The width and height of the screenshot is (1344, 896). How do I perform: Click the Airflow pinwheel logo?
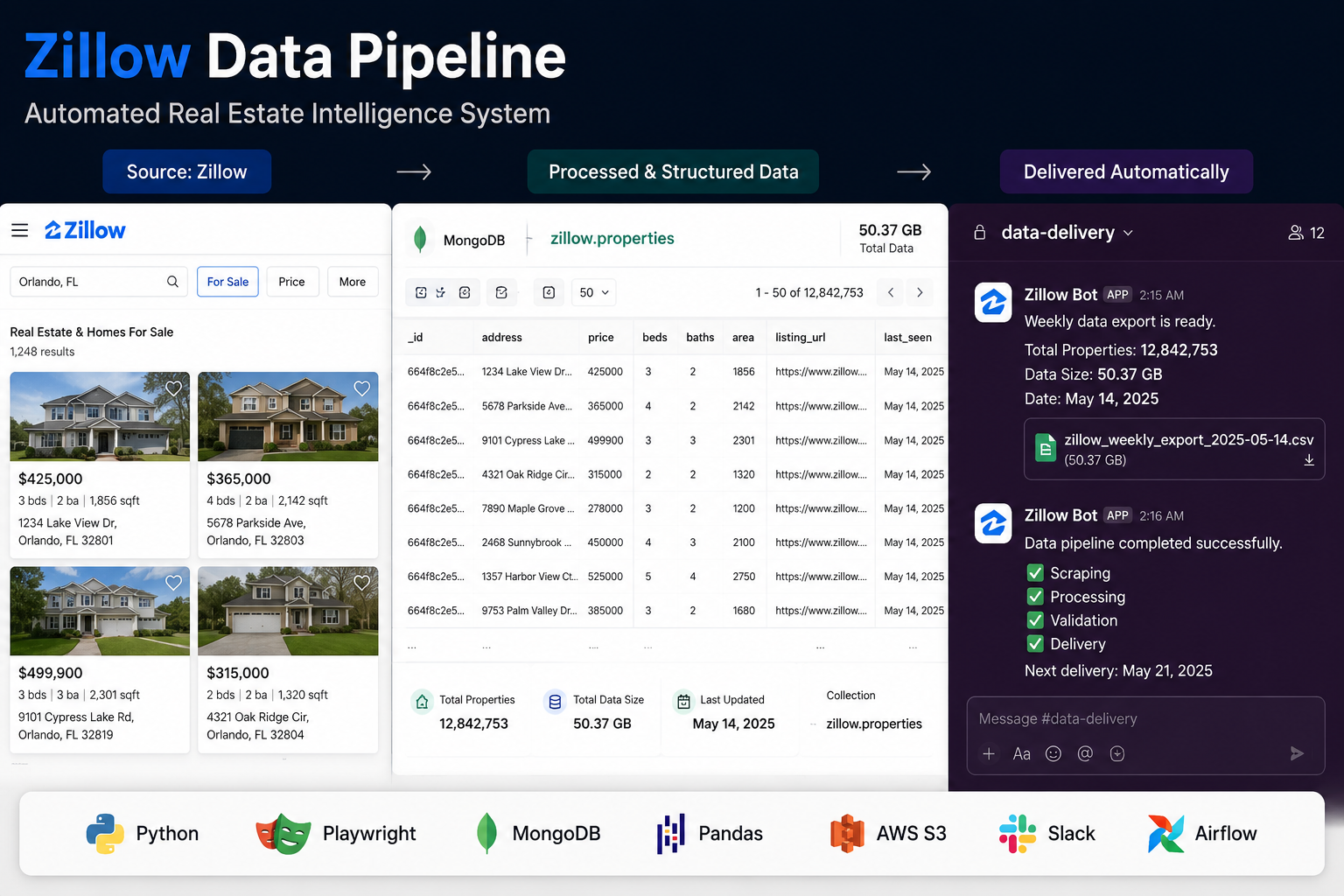1165,834
